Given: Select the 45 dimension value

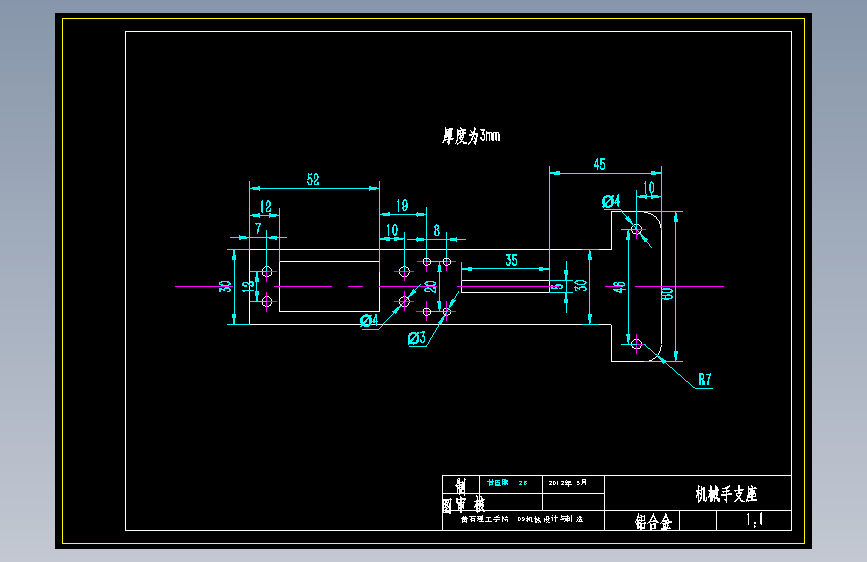Looking at the screenshot, I should (599, 164).
